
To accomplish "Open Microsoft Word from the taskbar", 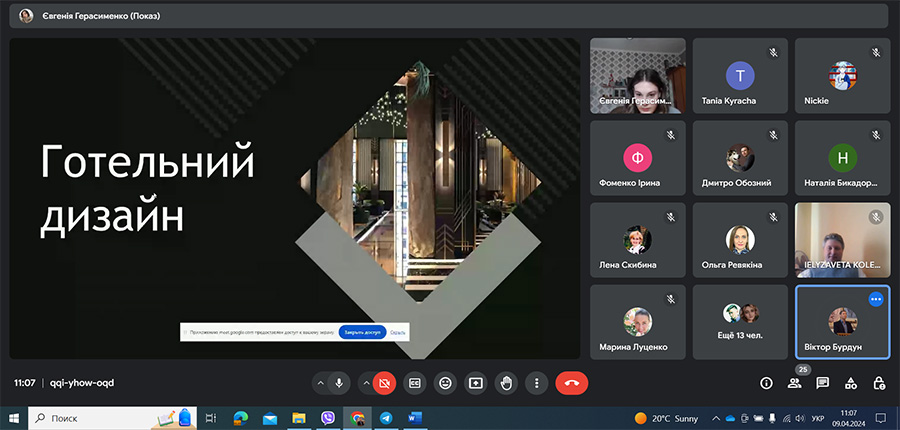I will (x=415, y=418).
